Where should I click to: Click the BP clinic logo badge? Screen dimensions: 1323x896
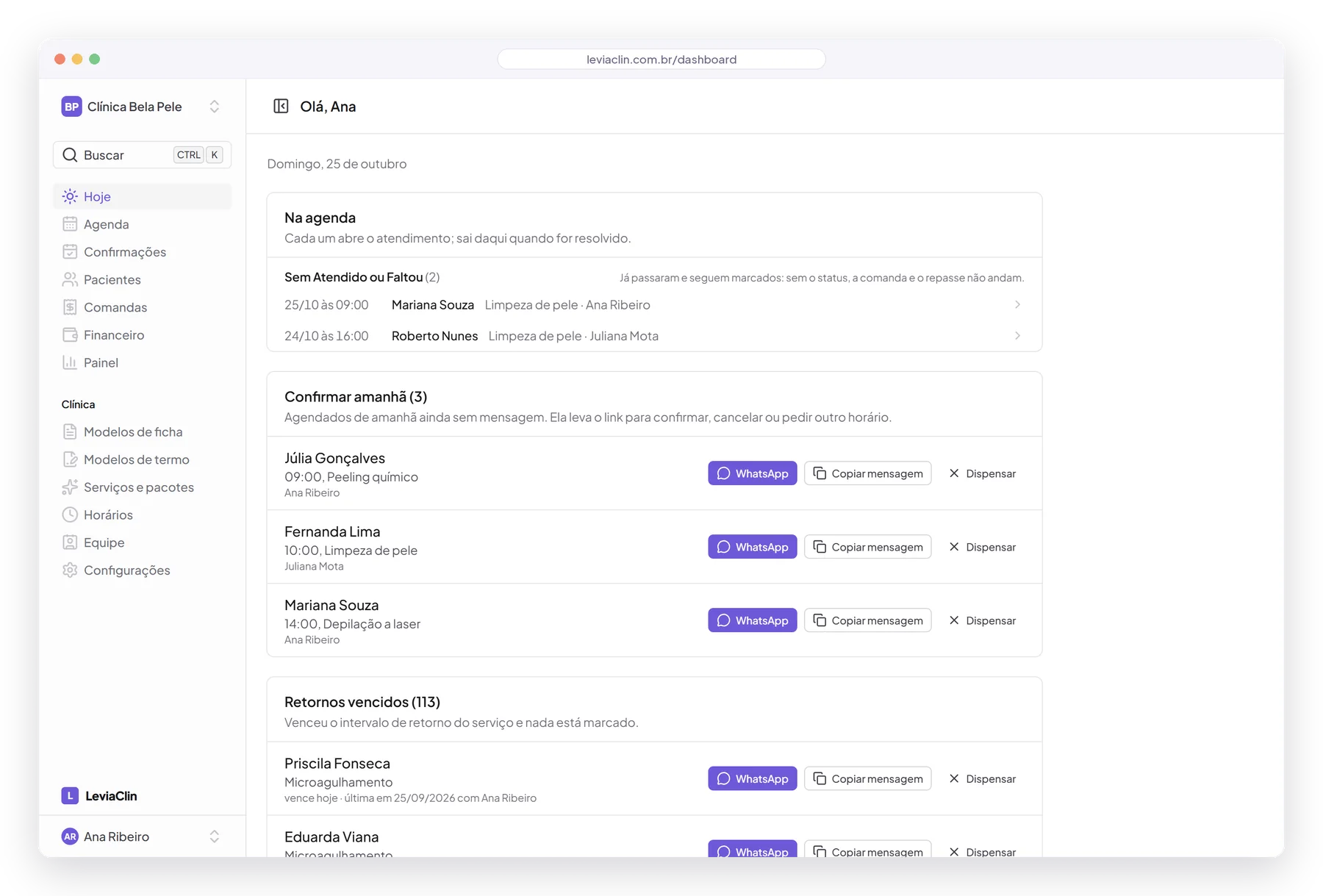click(x=71, y=107)
